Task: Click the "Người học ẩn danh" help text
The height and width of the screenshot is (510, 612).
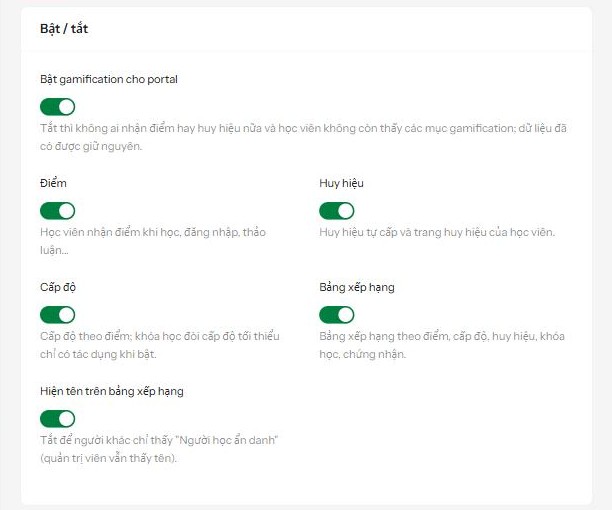Action: click(159, 449)
